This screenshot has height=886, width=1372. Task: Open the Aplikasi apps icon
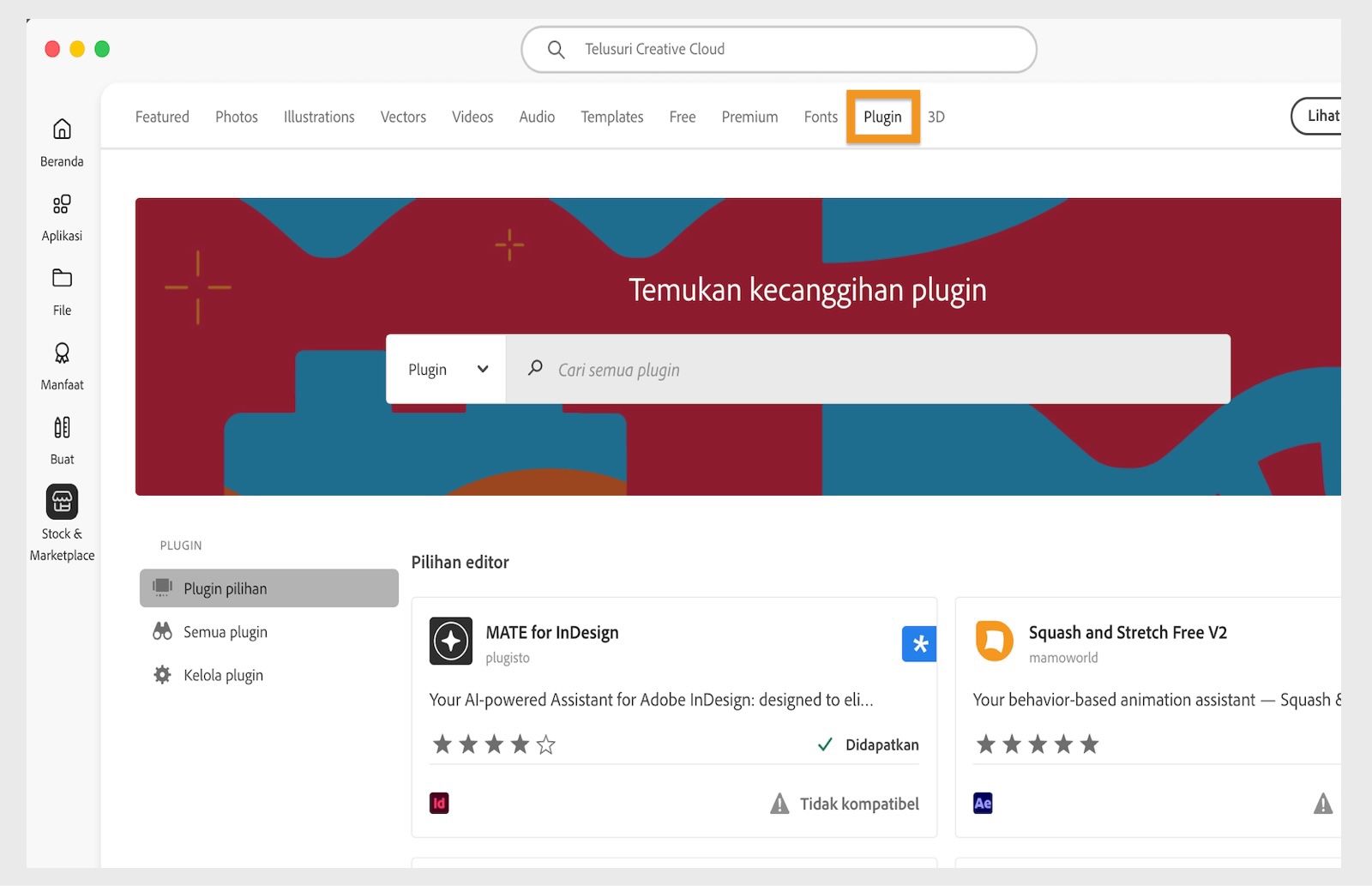point(62,204)
